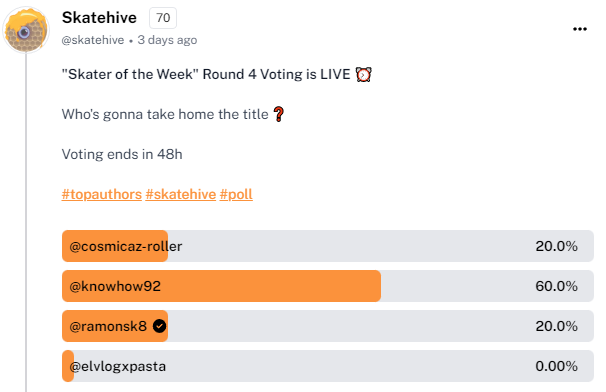The width and height of the screenshot is (606, 392).
Task: Click the reputation badge showing 70
Action: pyautogui.click(x=163, y=18)
